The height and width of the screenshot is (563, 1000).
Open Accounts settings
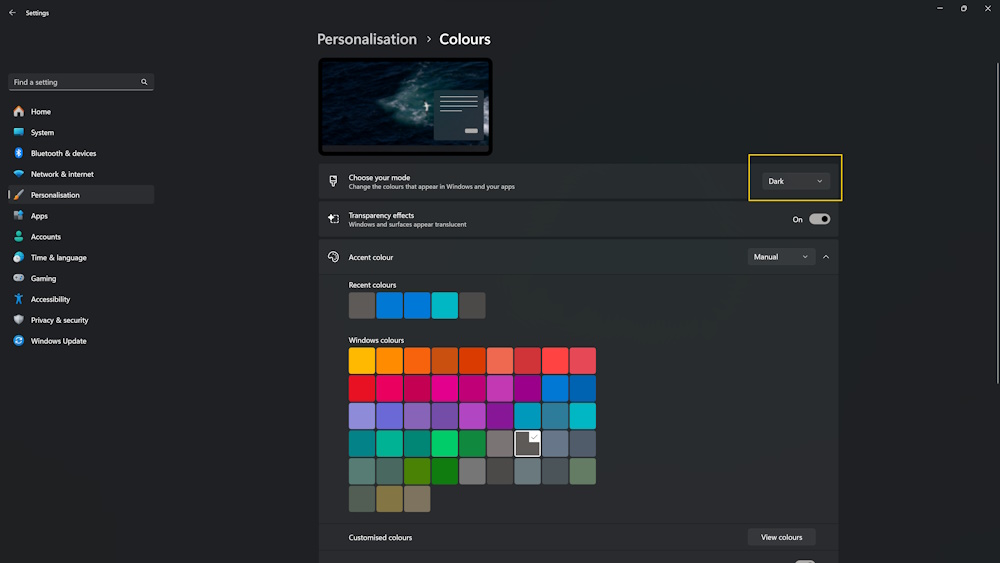click(81, 237)
